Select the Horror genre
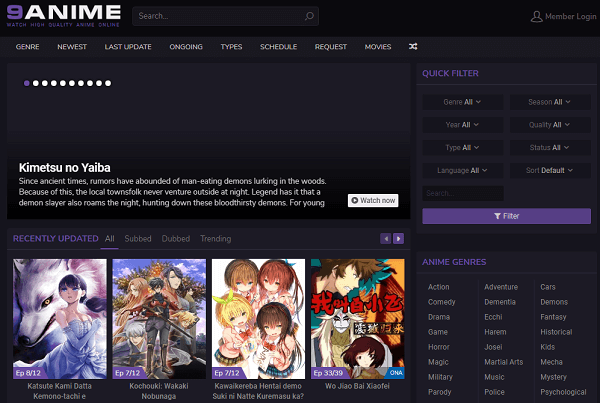 (x=439, y=347)
